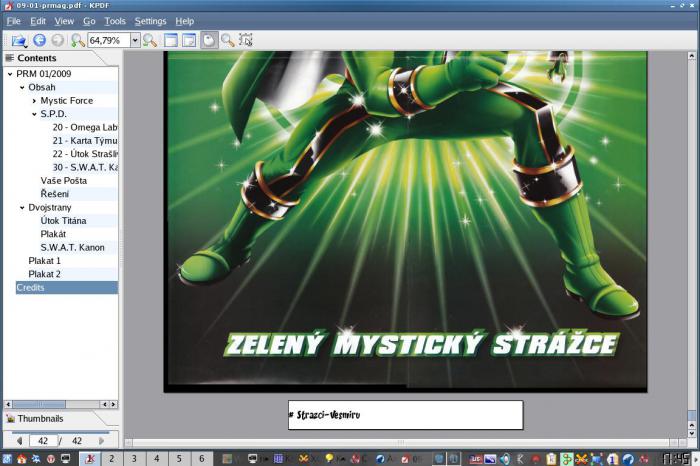This screenshot has width=700, height=466.
Task: Click the taskbar clock showing 17:45
Action: 676,459
